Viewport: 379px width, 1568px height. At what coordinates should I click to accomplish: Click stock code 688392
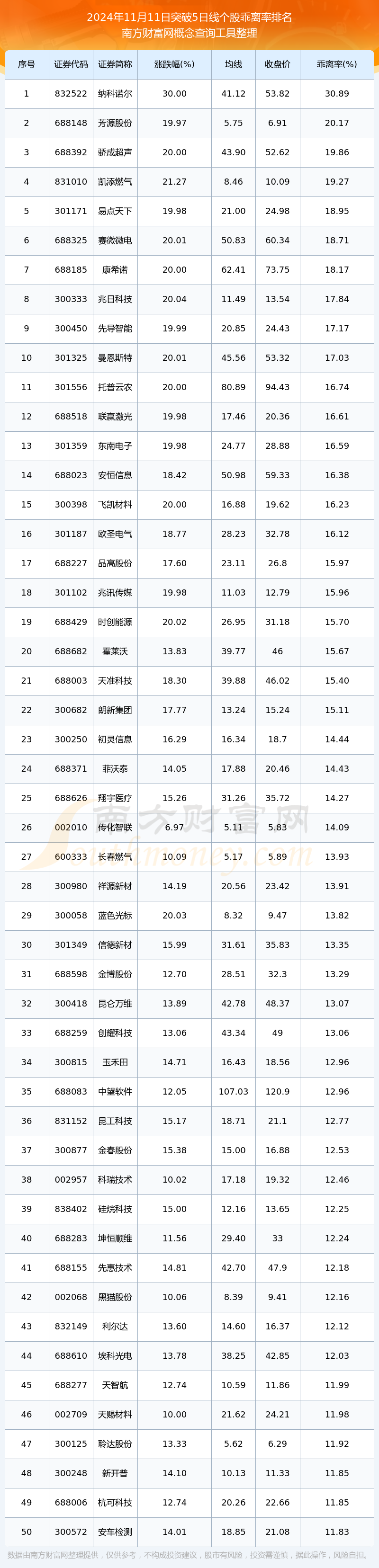tap(71, 152)
